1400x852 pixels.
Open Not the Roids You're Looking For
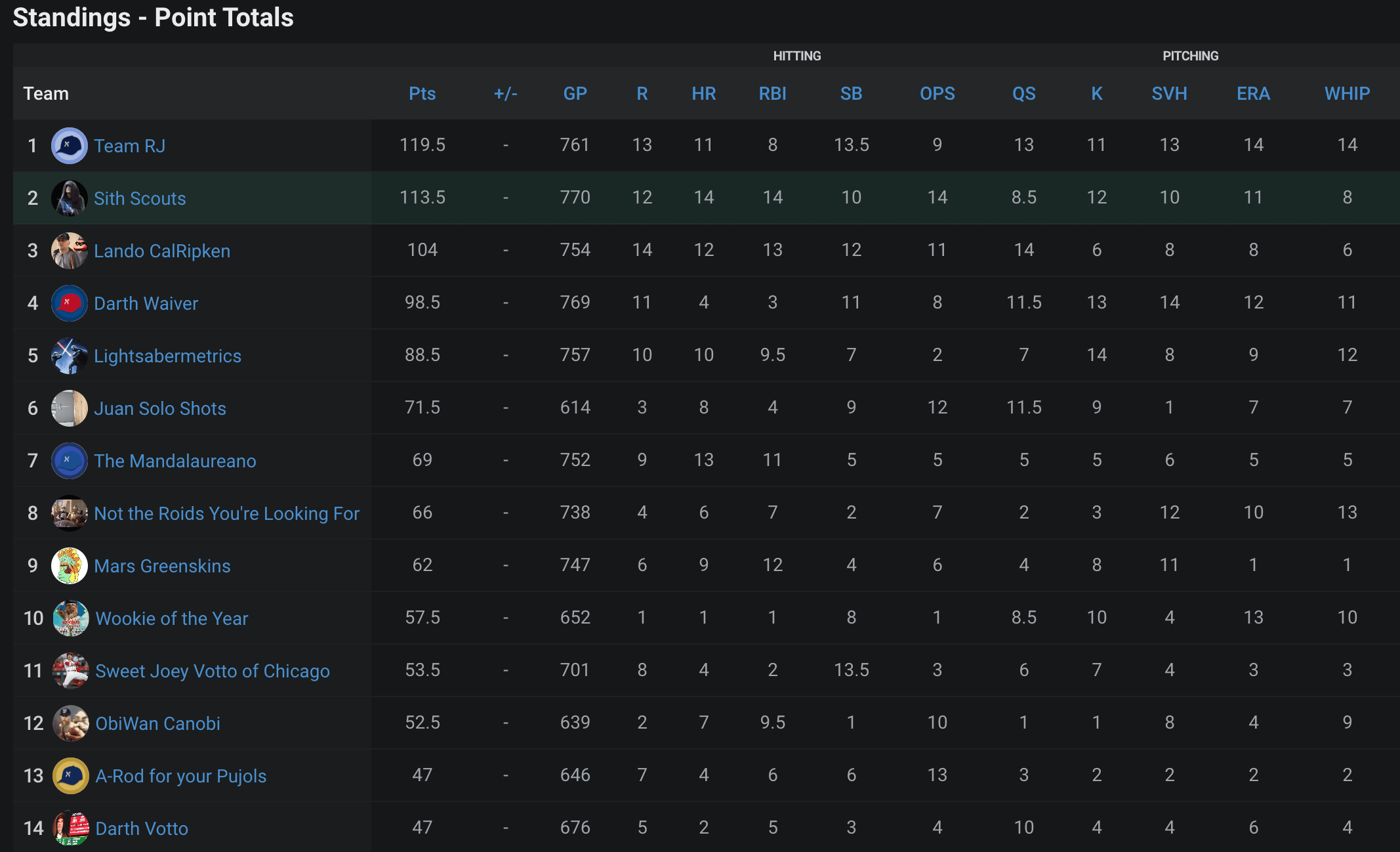tap(227, 513)
